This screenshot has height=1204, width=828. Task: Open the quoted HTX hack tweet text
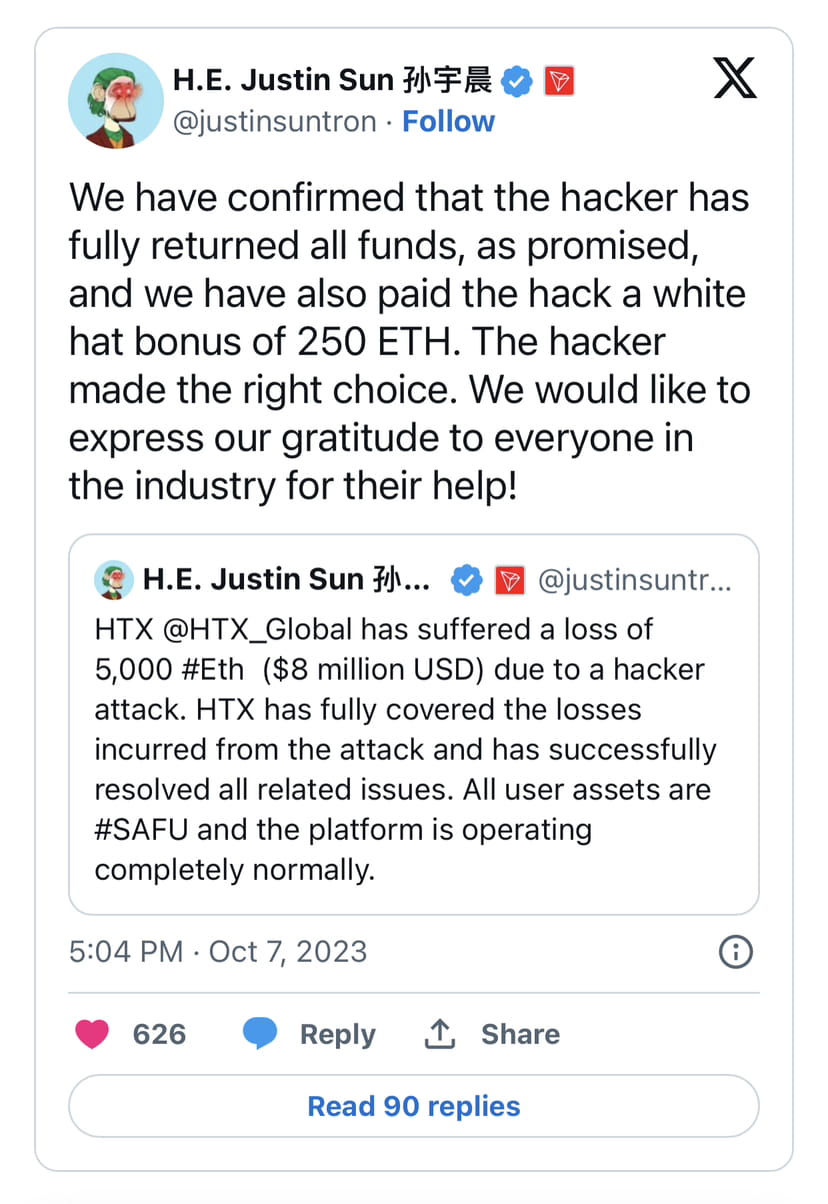406,750
